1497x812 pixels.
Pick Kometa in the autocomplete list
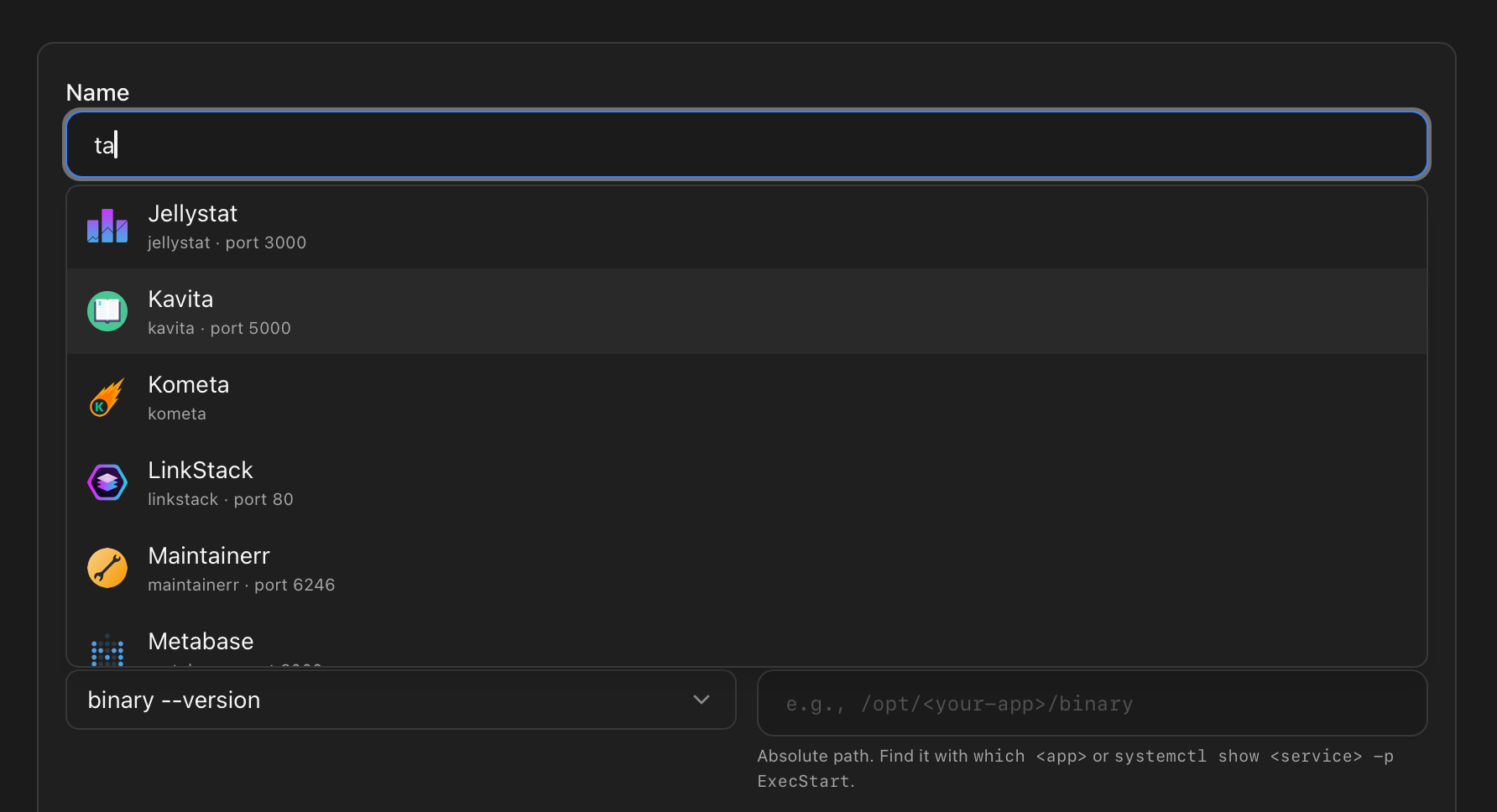click(747, 397)
